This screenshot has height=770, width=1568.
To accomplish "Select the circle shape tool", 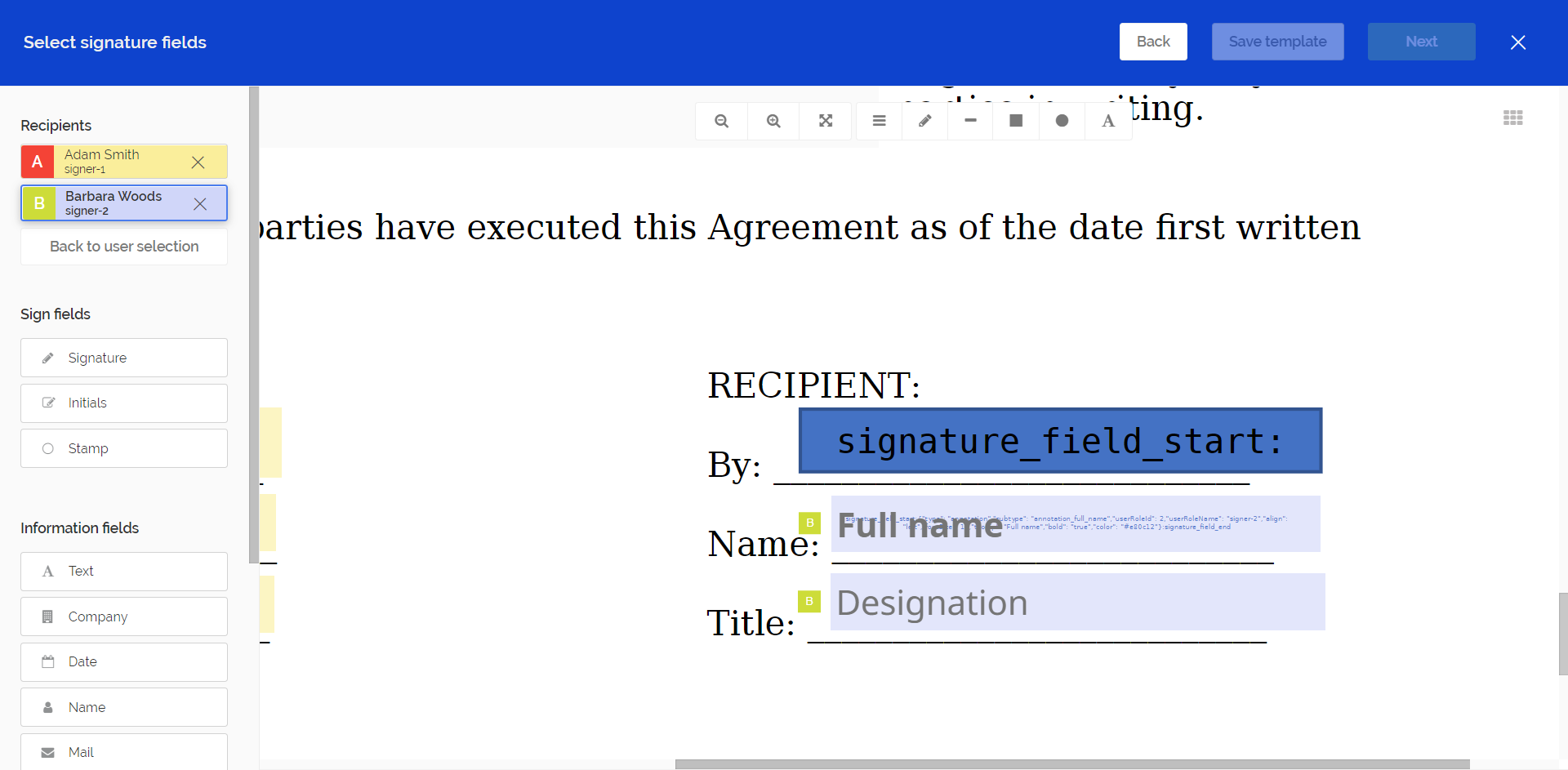I will click(1062, 121).
